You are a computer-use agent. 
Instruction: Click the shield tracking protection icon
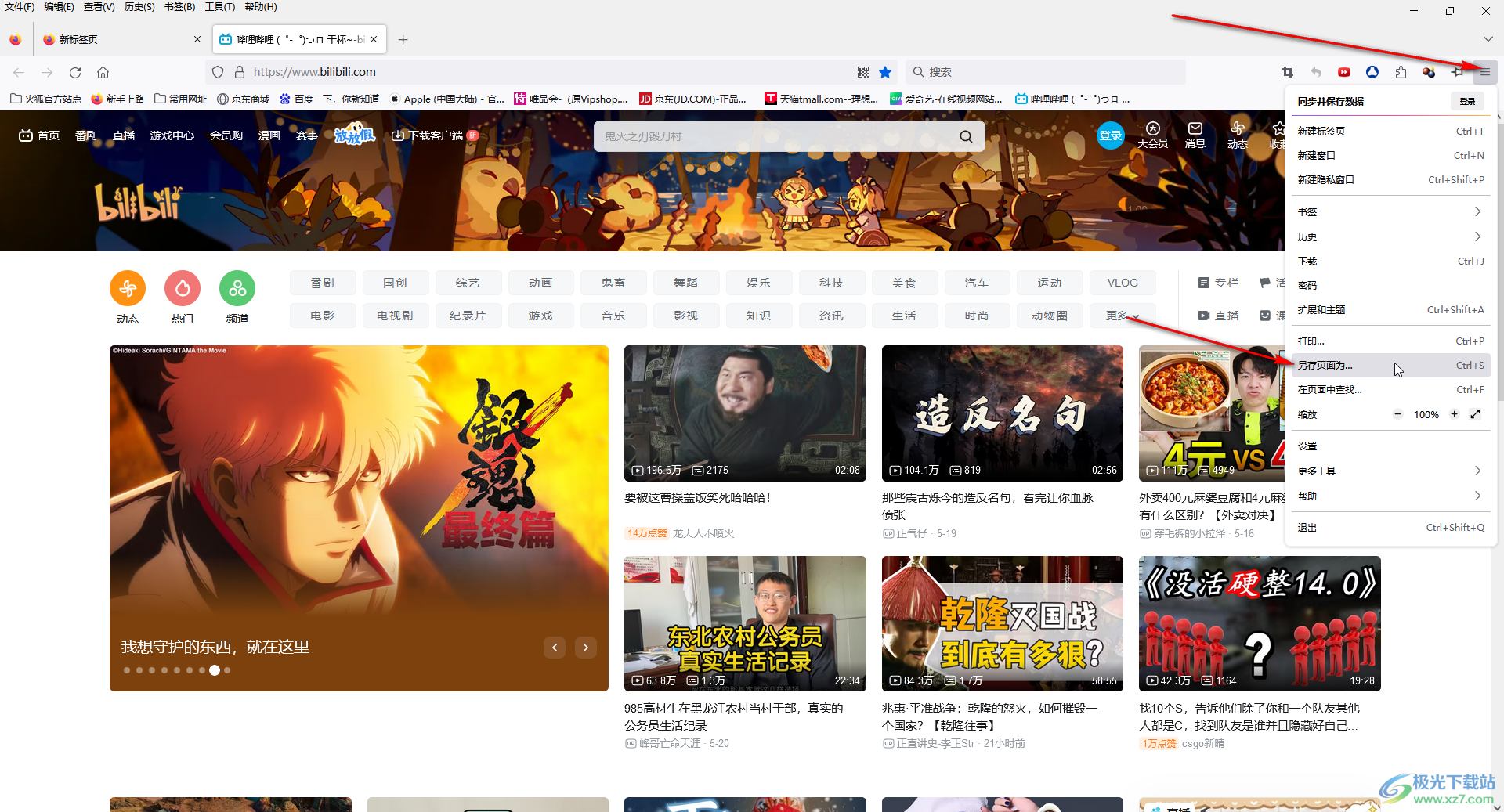(218, 72)
